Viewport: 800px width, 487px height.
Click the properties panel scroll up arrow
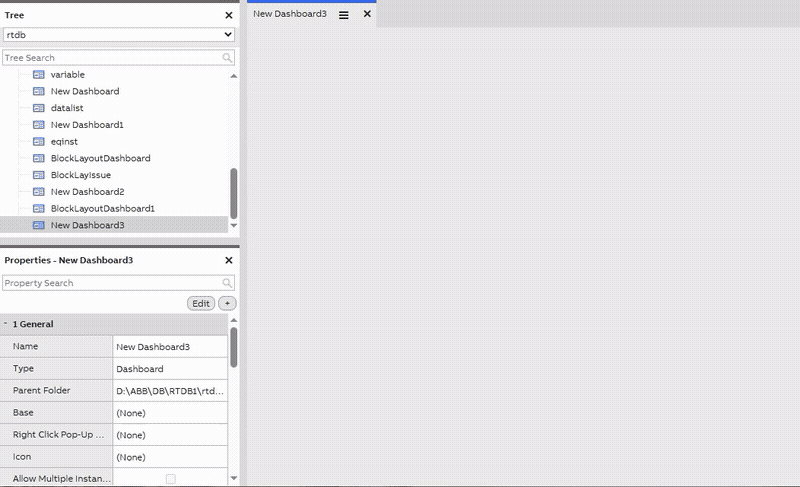(234, 320)
